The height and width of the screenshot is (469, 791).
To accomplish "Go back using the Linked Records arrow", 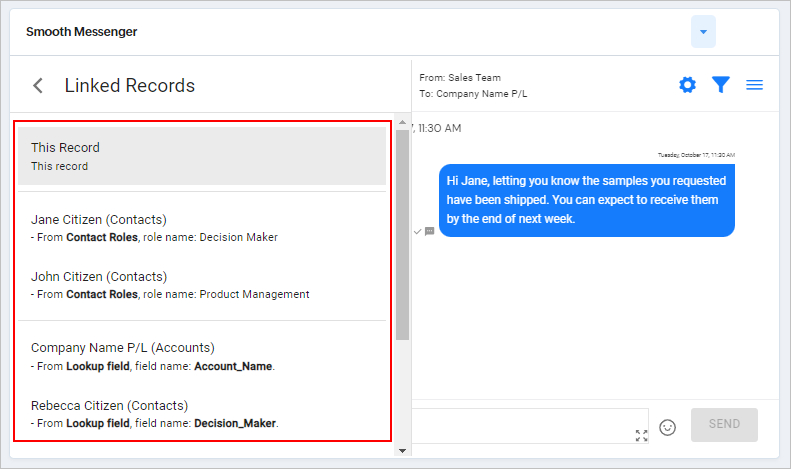I will [x=38, y=85].
